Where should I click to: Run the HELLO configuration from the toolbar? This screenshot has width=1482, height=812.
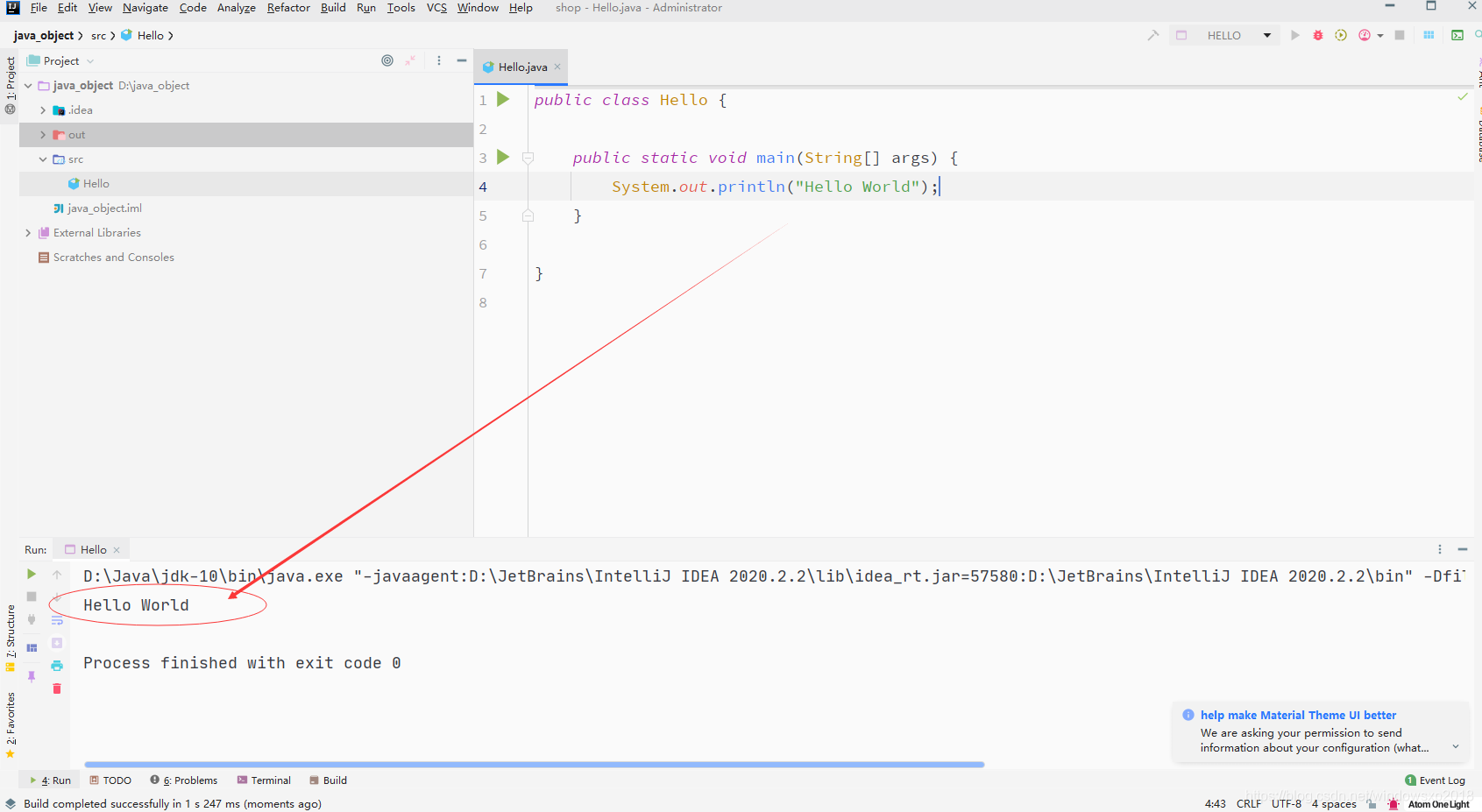1295,35
